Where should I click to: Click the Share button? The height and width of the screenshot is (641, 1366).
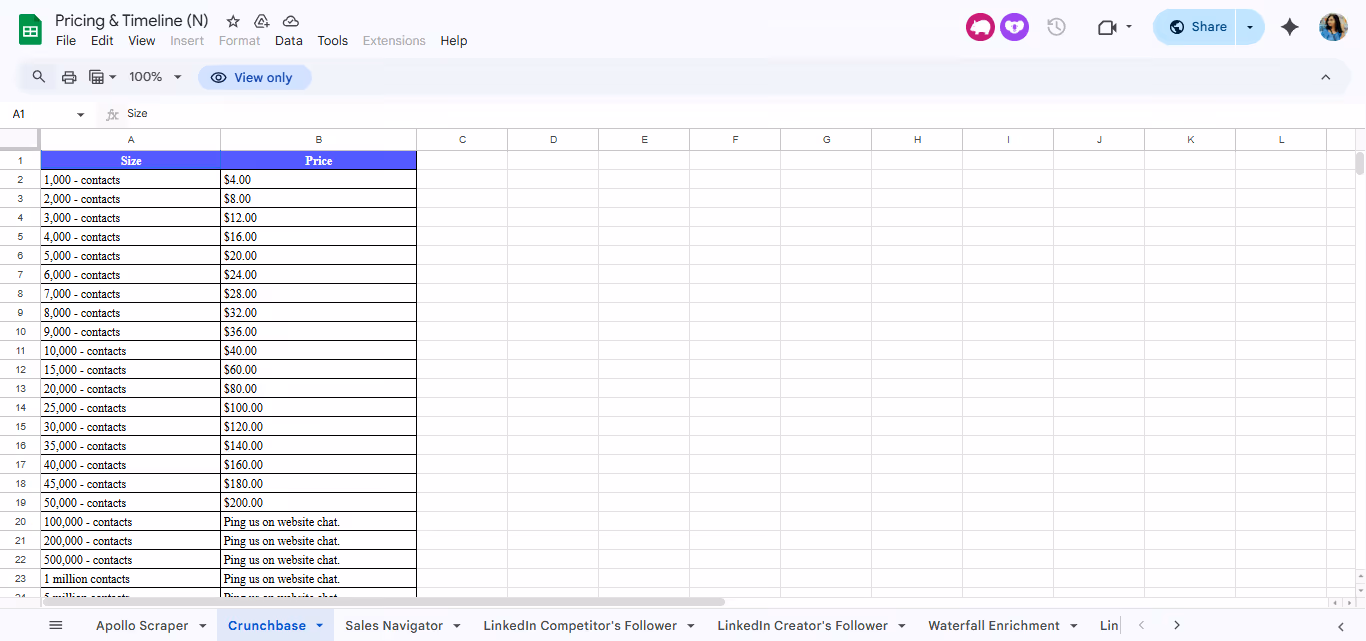pos(1196,27)
